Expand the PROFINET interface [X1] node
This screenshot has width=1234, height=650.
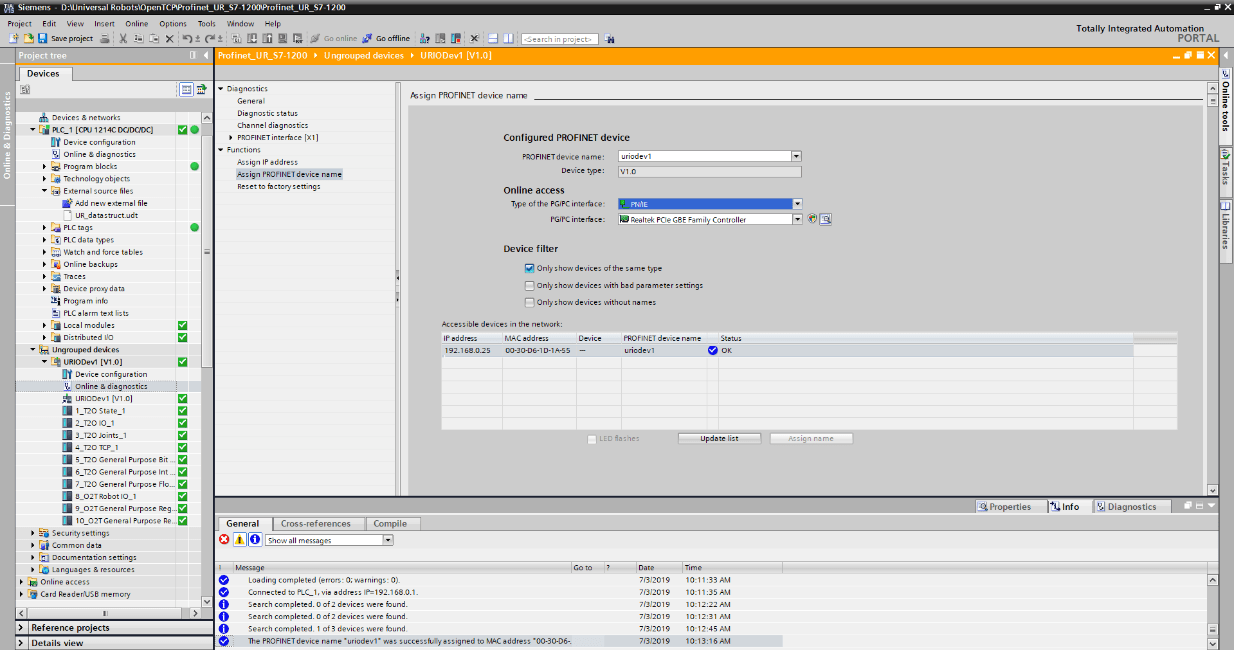pos(232,137)
